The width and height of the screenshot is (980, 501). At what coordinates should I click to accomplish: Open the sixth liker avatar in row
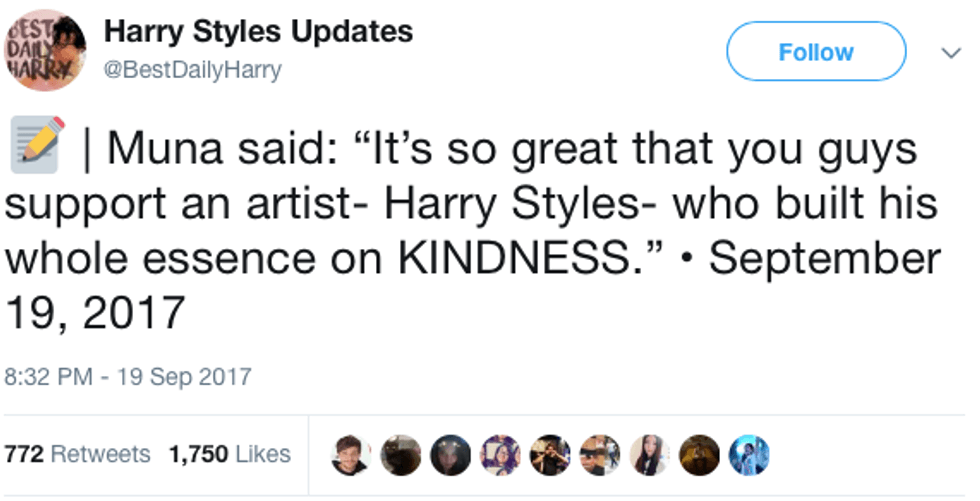[x=599, y=455]
